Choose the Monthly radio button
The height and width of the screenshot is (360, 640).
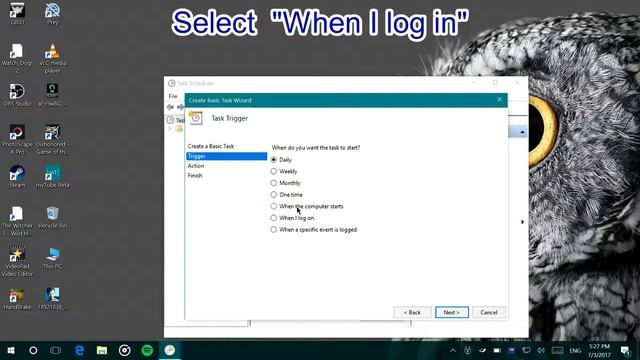coord(285,183)
